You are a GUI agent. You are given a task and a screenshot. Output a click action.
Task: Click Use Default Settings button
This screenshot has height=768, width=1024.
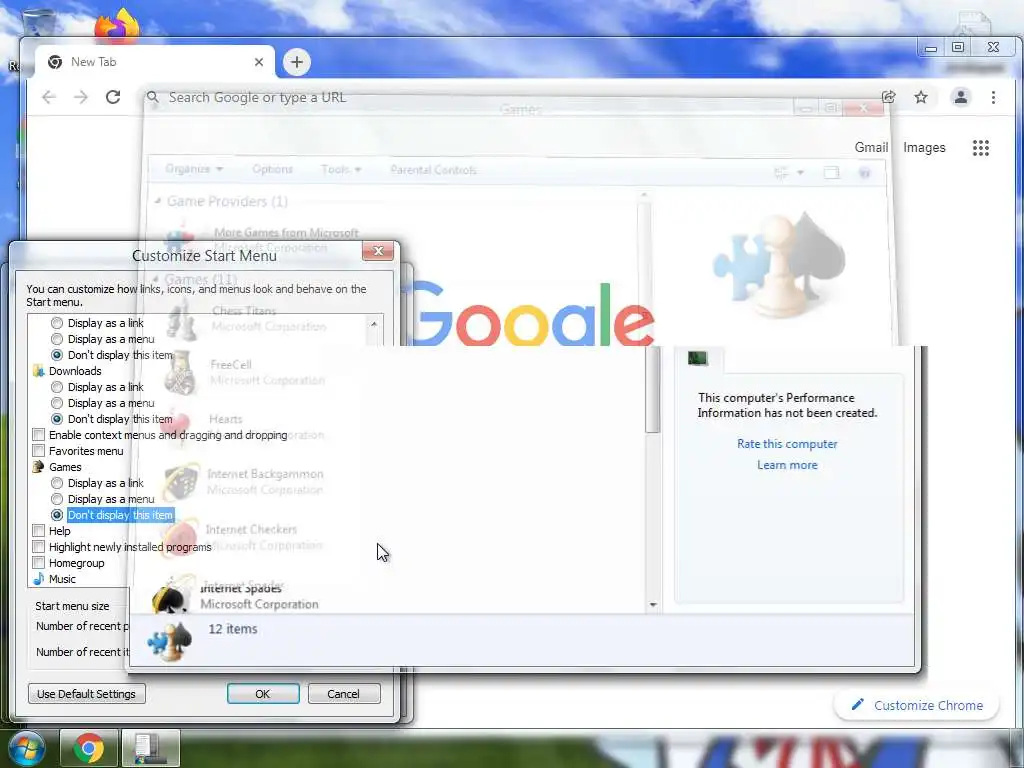pyautogui.click(x=87, y=694)
